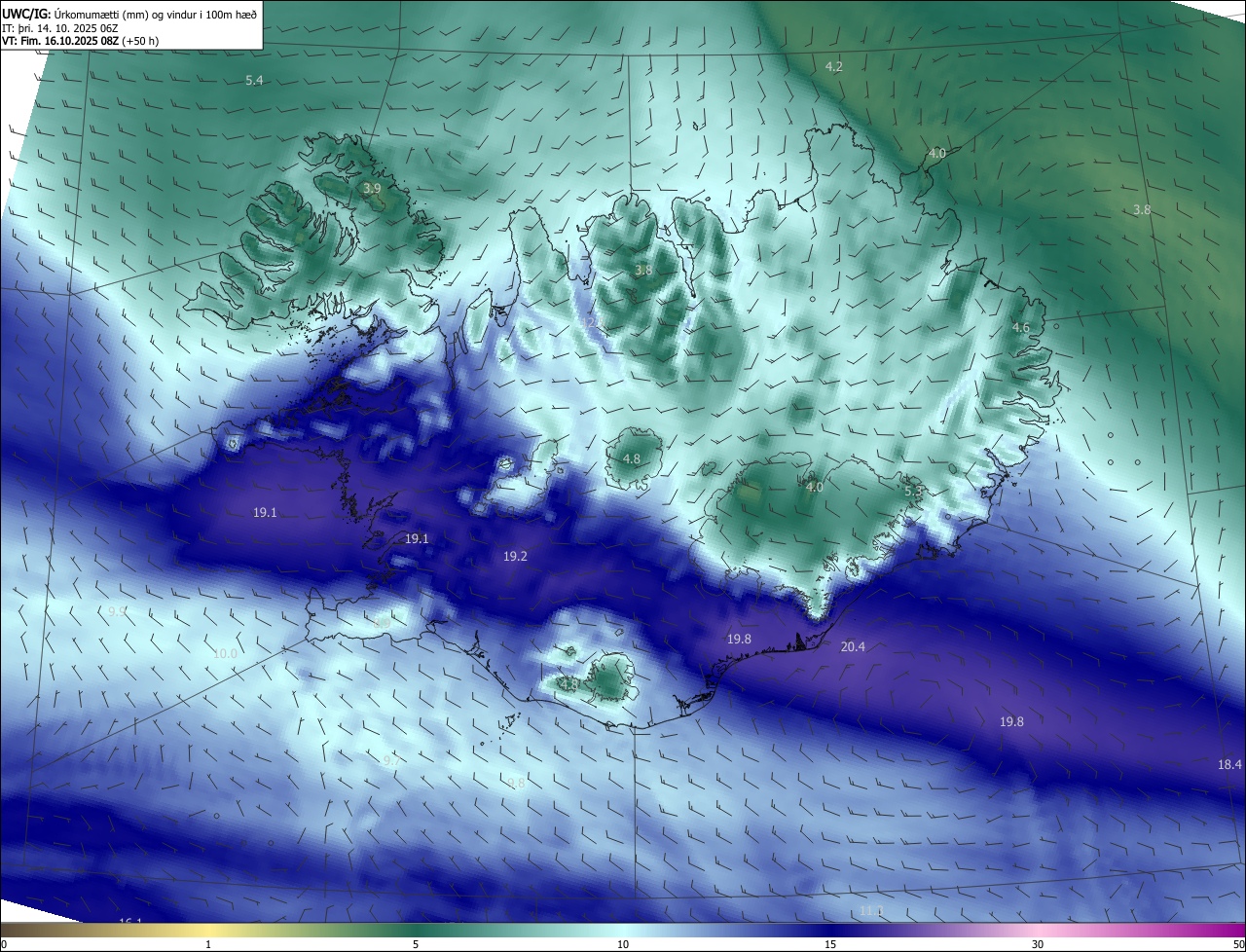Screen dimensions: 1246x952
Task: Click the '1' tick on the color scale
Action: pyautogui.click(x=208, y=944)
